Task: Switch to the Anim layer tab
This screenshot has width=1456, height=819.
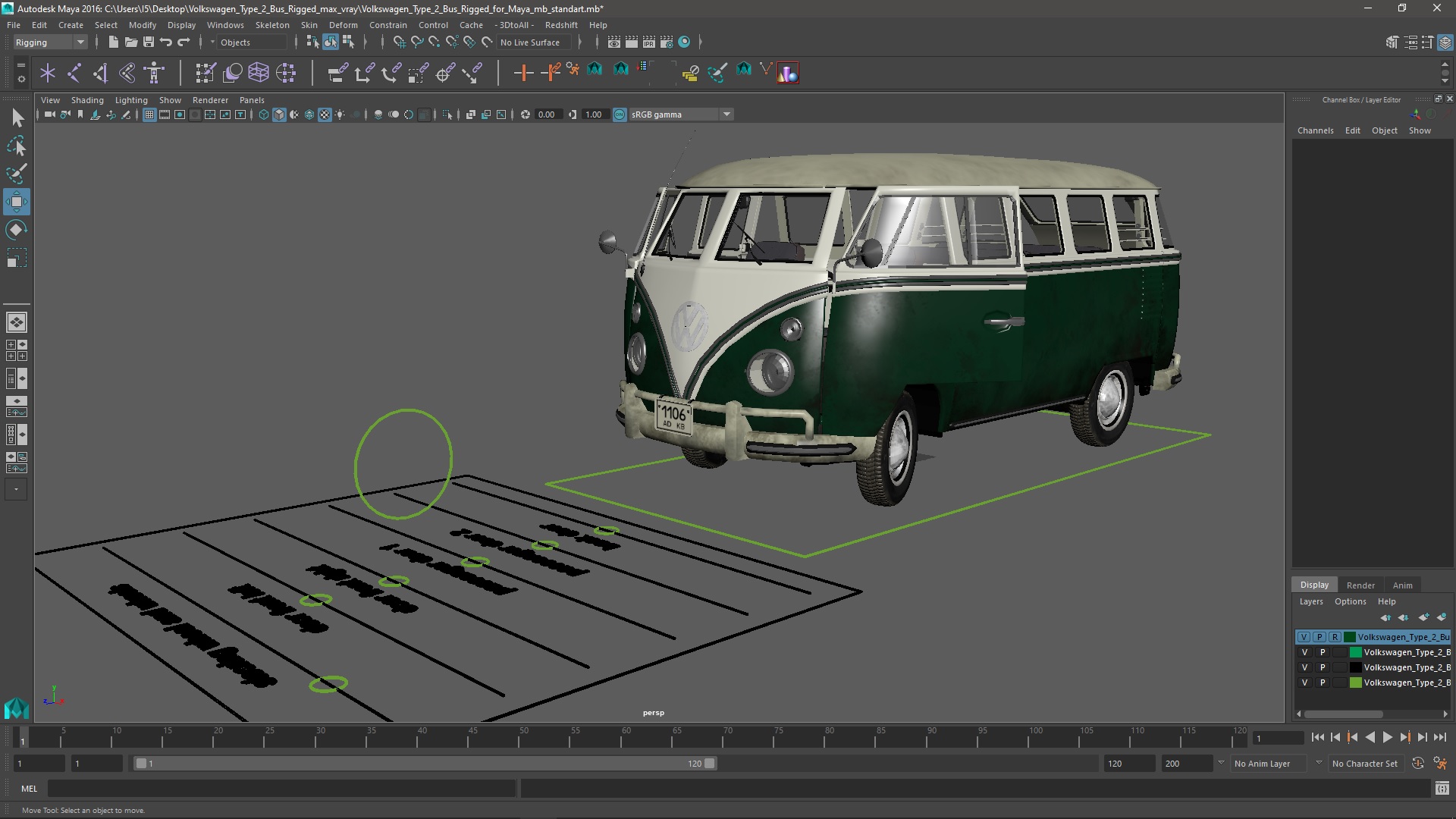Action: pyautogui.click(x=1402, y=585)
